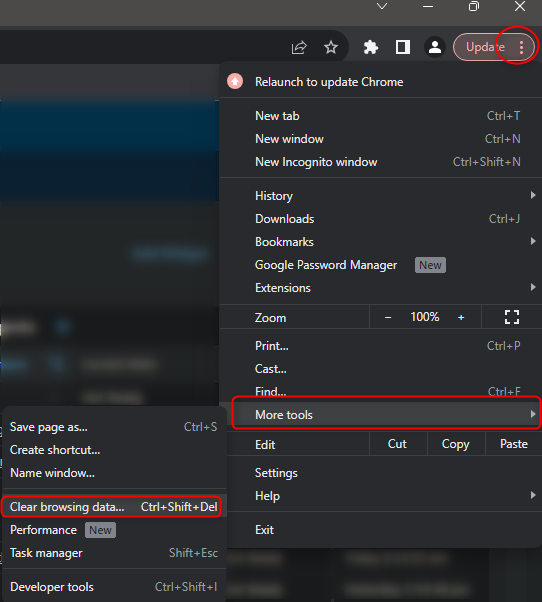Open the Extensions puzzle icon

point(370,47)
